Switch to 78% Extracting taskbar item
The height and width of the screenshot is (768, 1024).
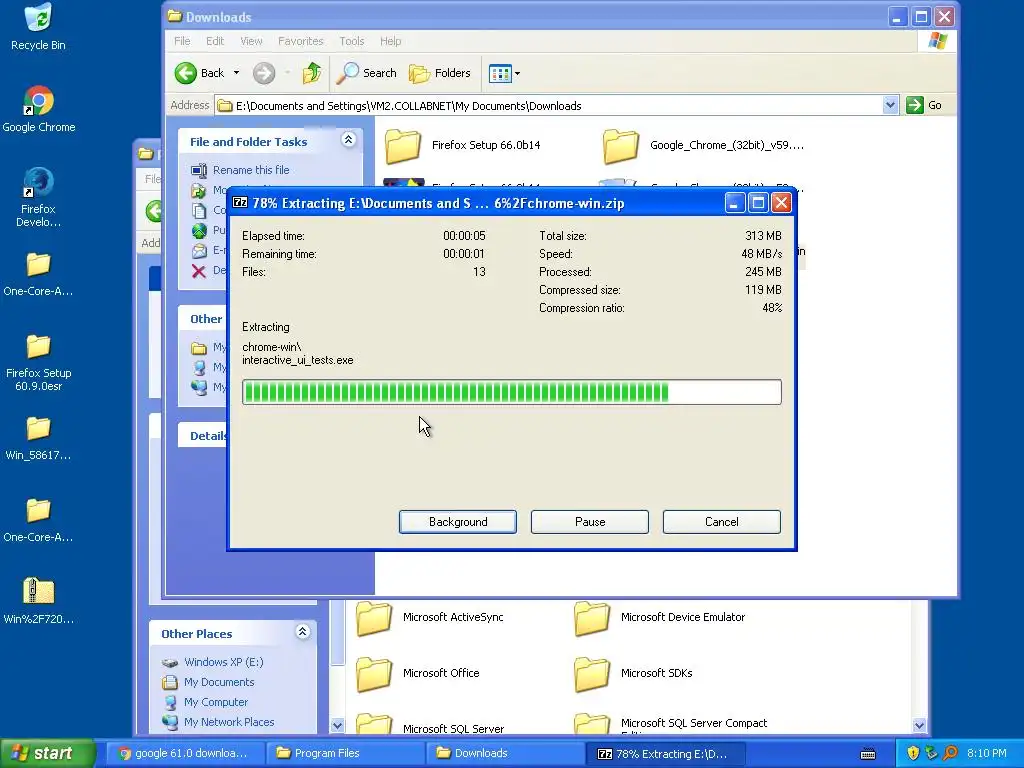665,753
